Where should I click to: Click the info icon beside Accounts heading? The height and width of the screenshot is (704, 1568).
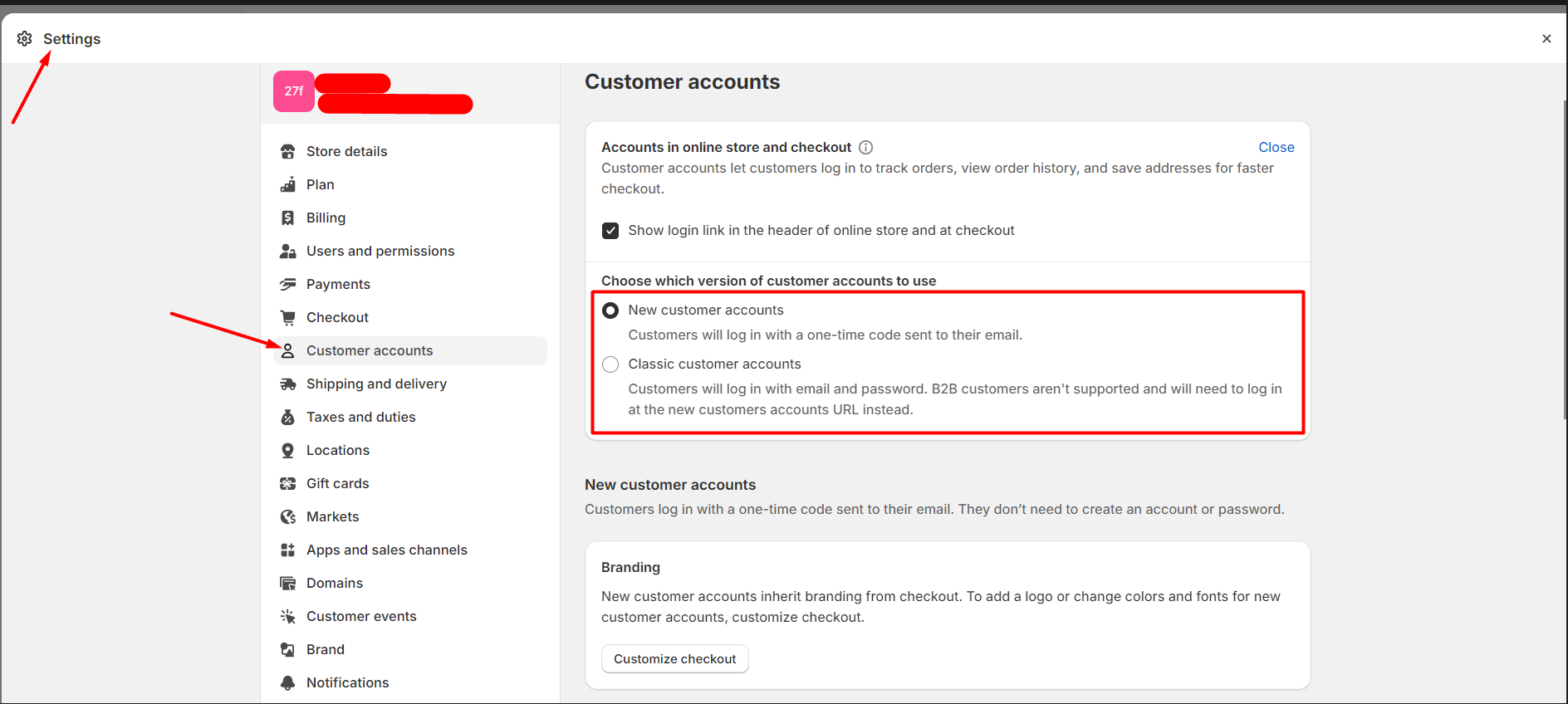pos(865,147)
